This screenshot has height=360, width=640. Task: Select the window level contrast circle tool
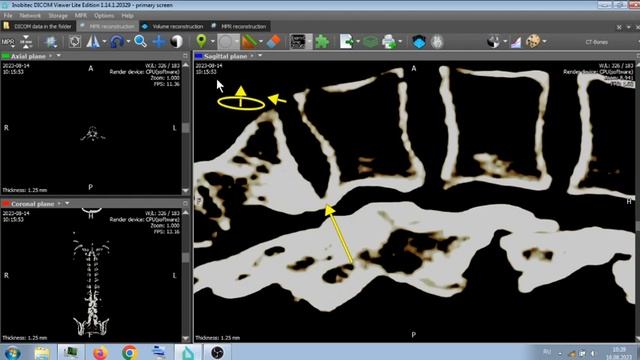[x=176, y=42]
